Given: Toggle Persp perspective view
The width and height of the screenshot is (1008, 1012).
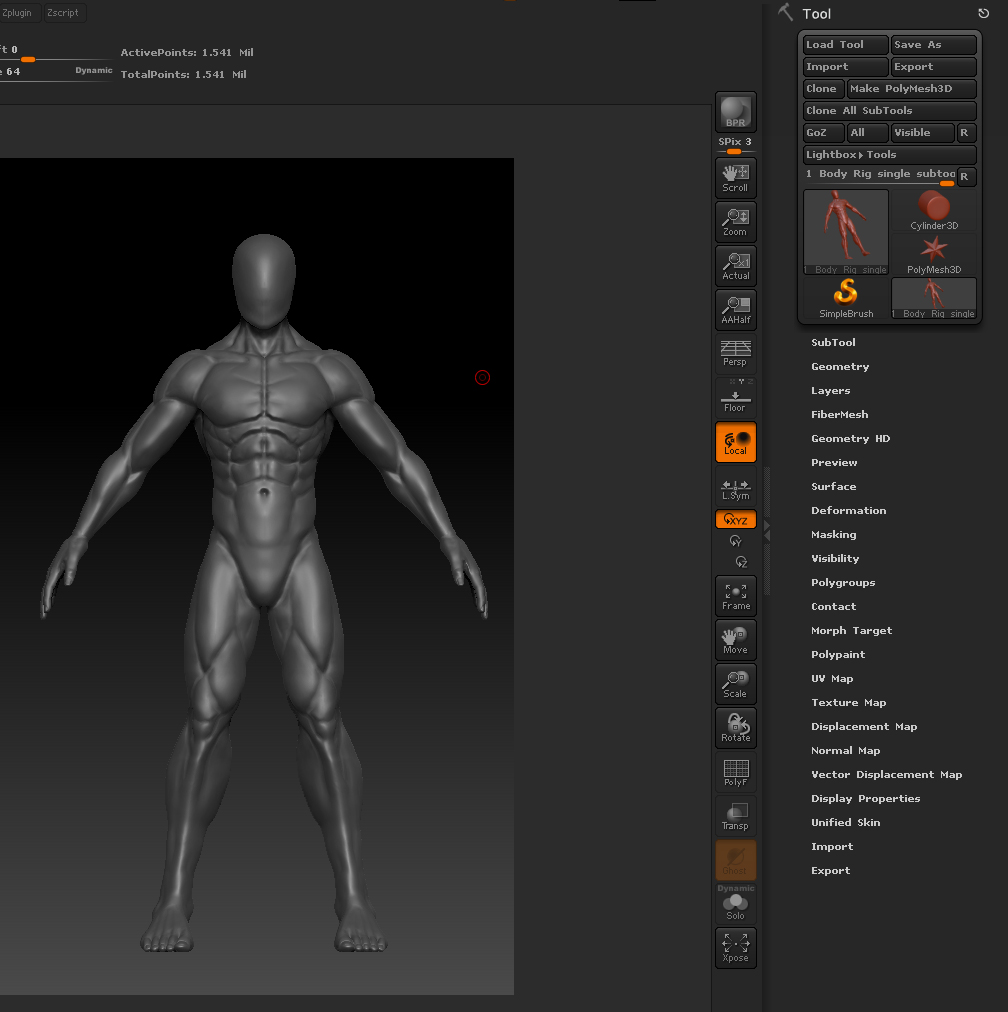Looking at the screenshot, I should coord(735,353).
